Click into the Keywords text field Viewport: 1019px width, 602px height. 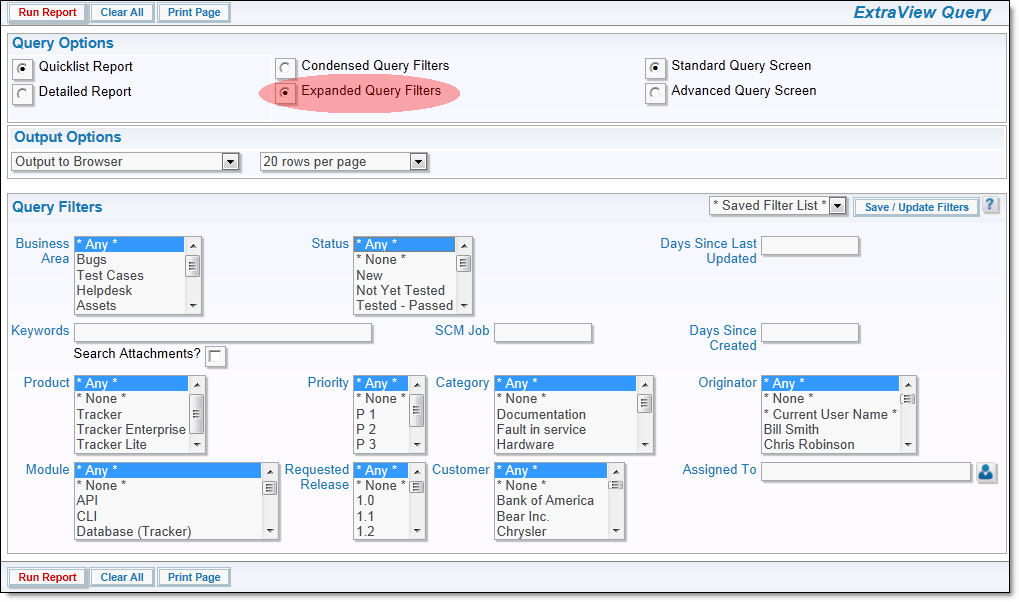point(223,332)
